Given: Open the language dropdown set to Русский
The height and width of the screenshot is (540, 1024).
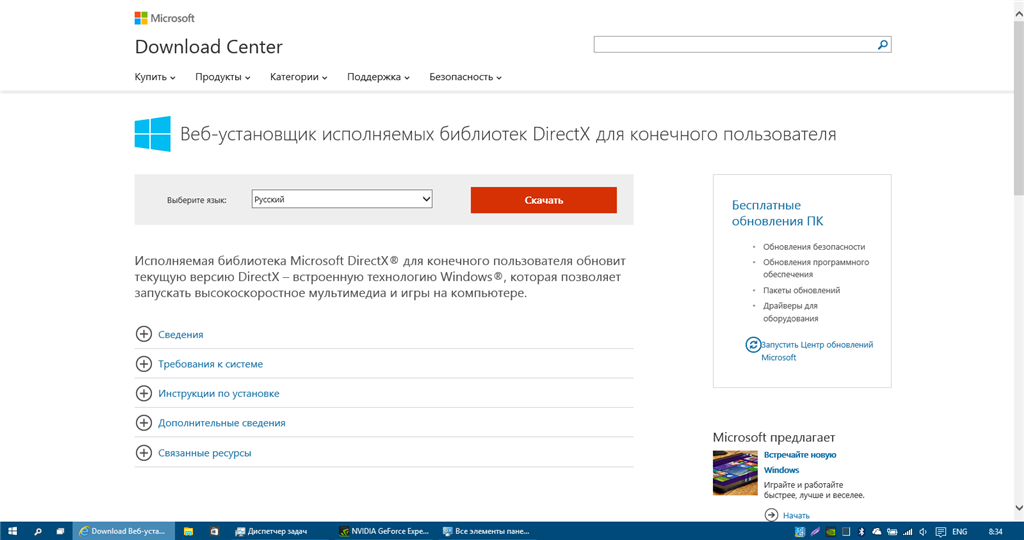Looking at the screenshot, I should tap(342, 199).
